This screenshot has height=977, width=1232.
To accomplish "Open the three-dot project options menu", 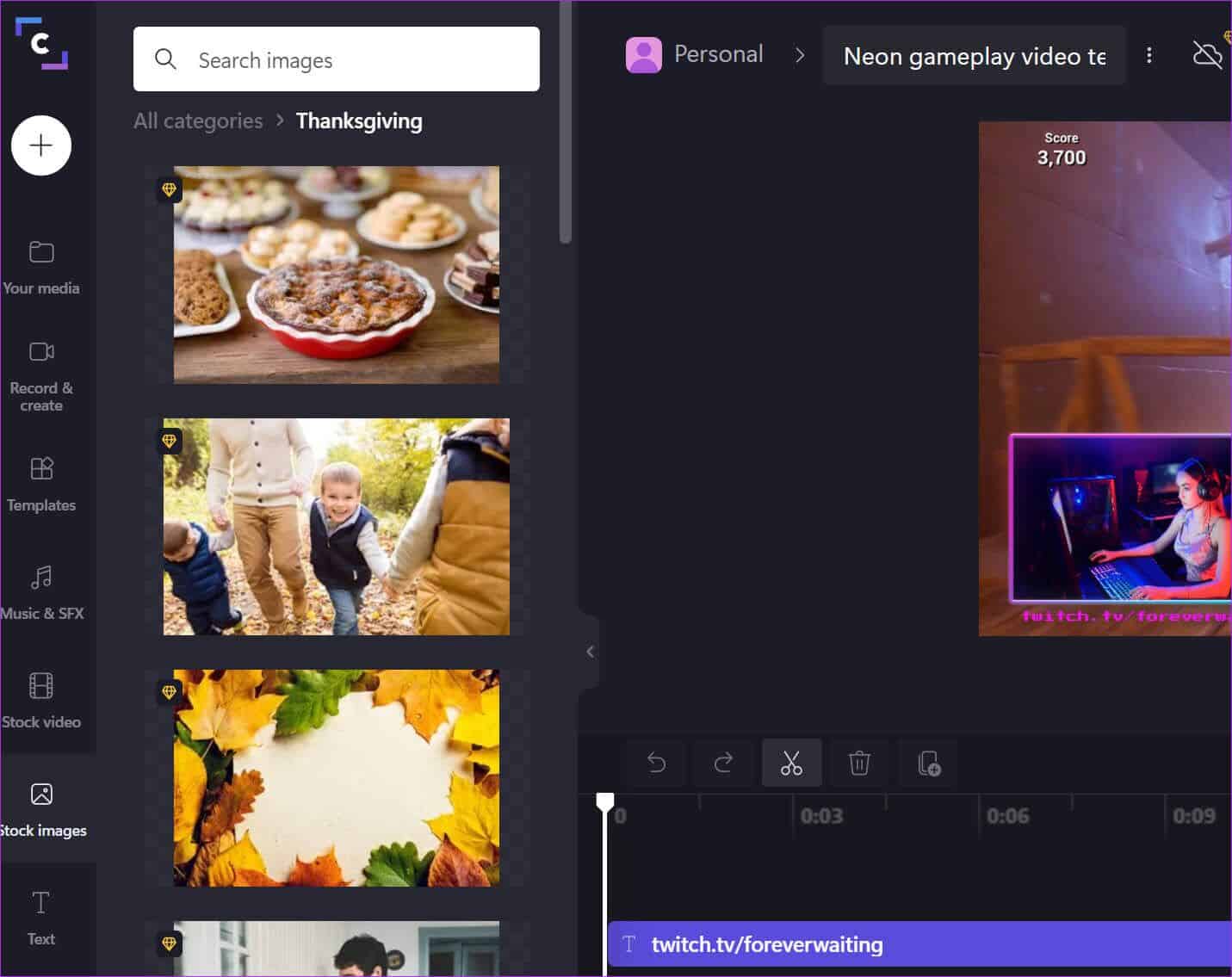I will [x=1149, y=55].
